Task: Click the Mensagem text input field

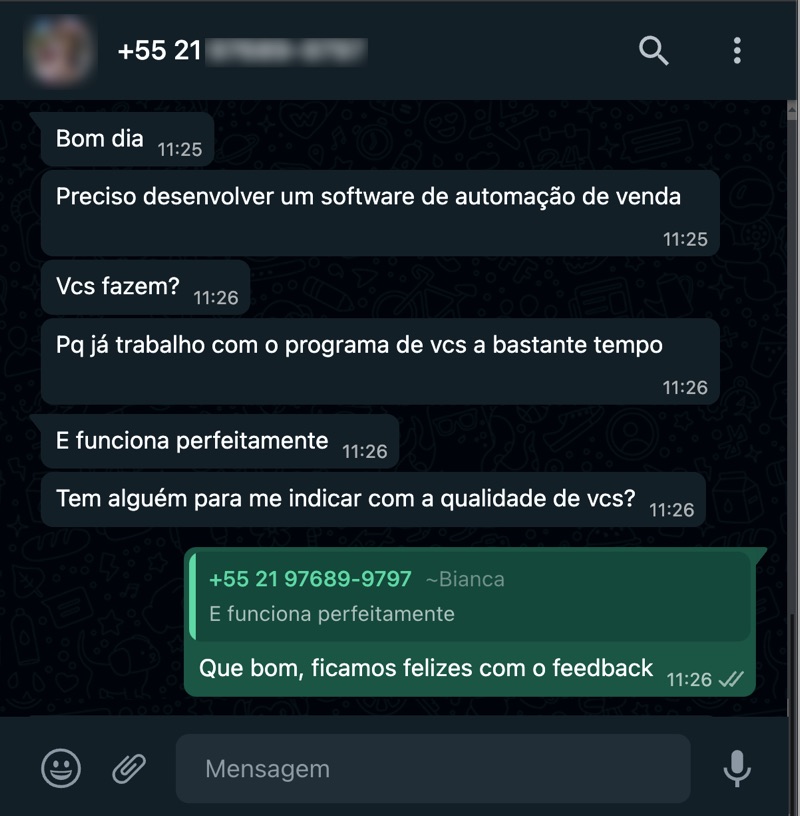Action: (433, 768)
